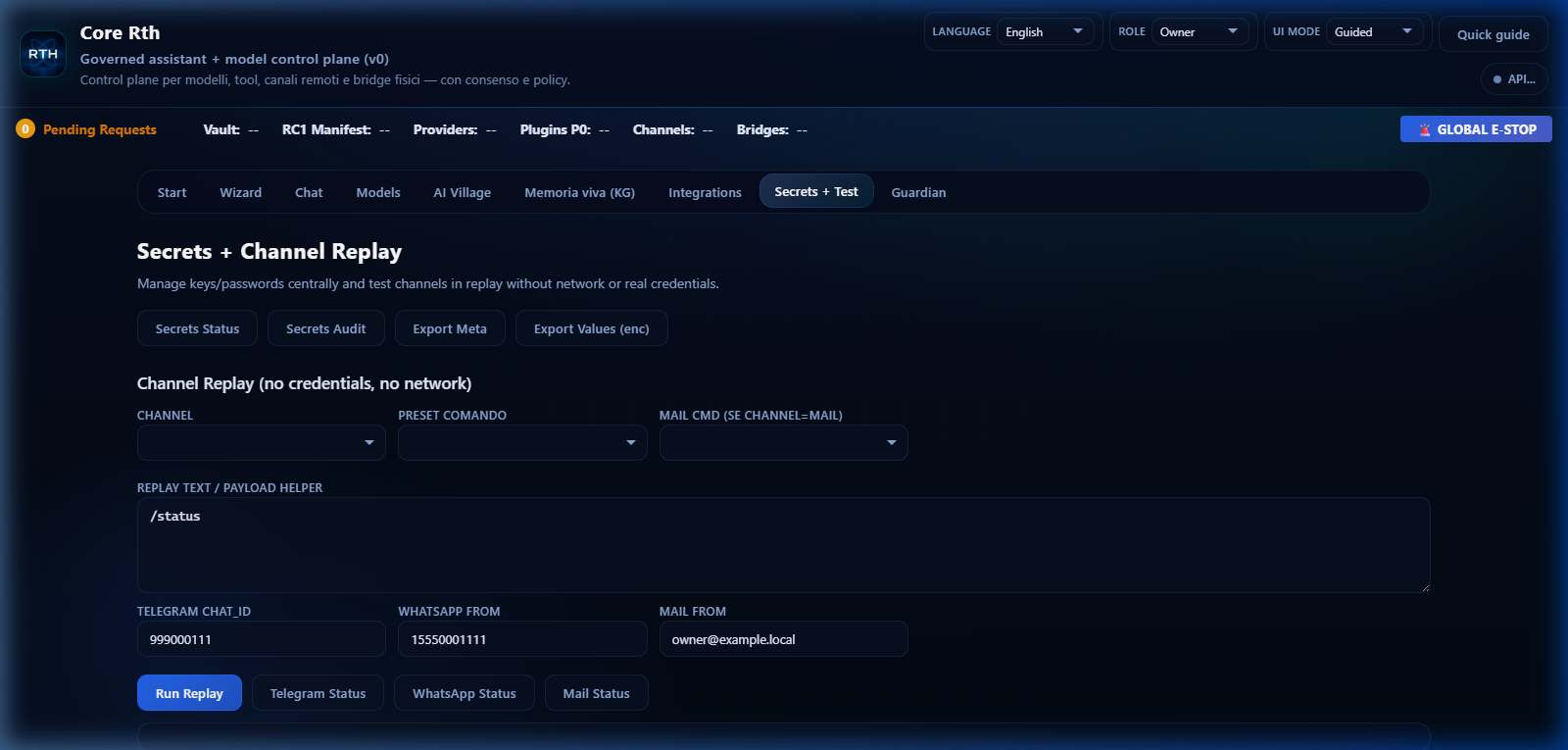The height and width of the screenshot is (750, 1568).
Task: Click the textarea resize handle corner
Action: click(1425, 587)
